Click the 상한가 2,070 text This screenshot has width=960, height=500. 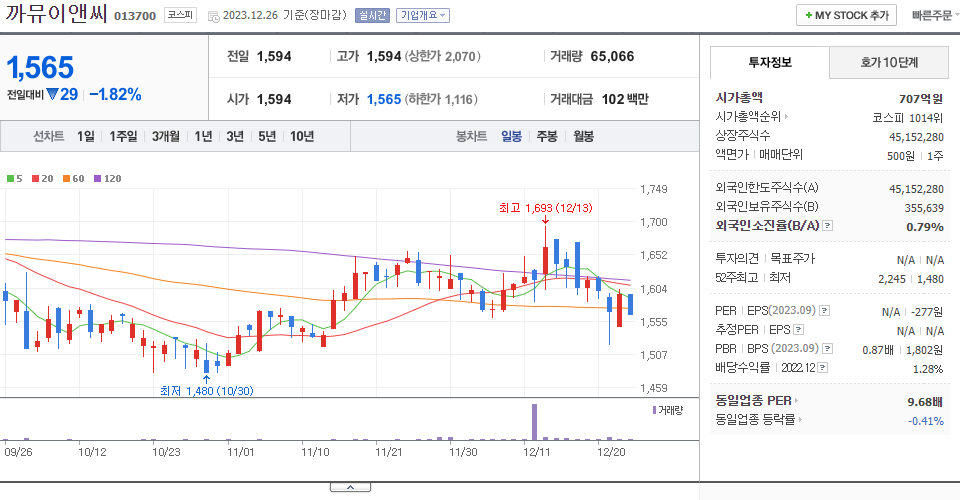pyautogui.click(x=443, y=56)
